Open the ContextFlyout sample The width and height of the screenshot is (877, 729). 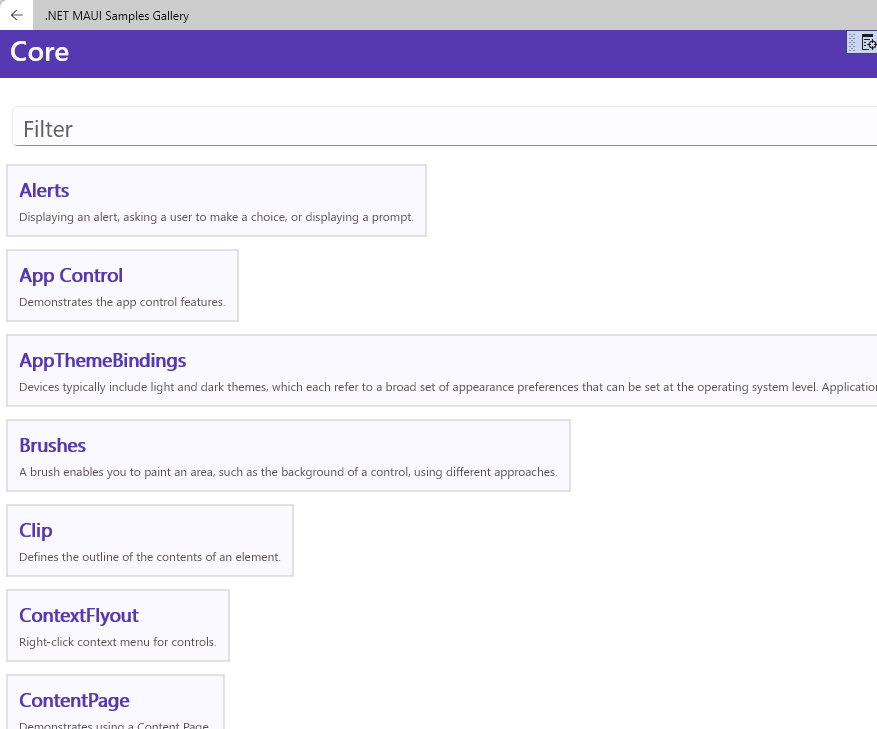click(x=78, y=615)
